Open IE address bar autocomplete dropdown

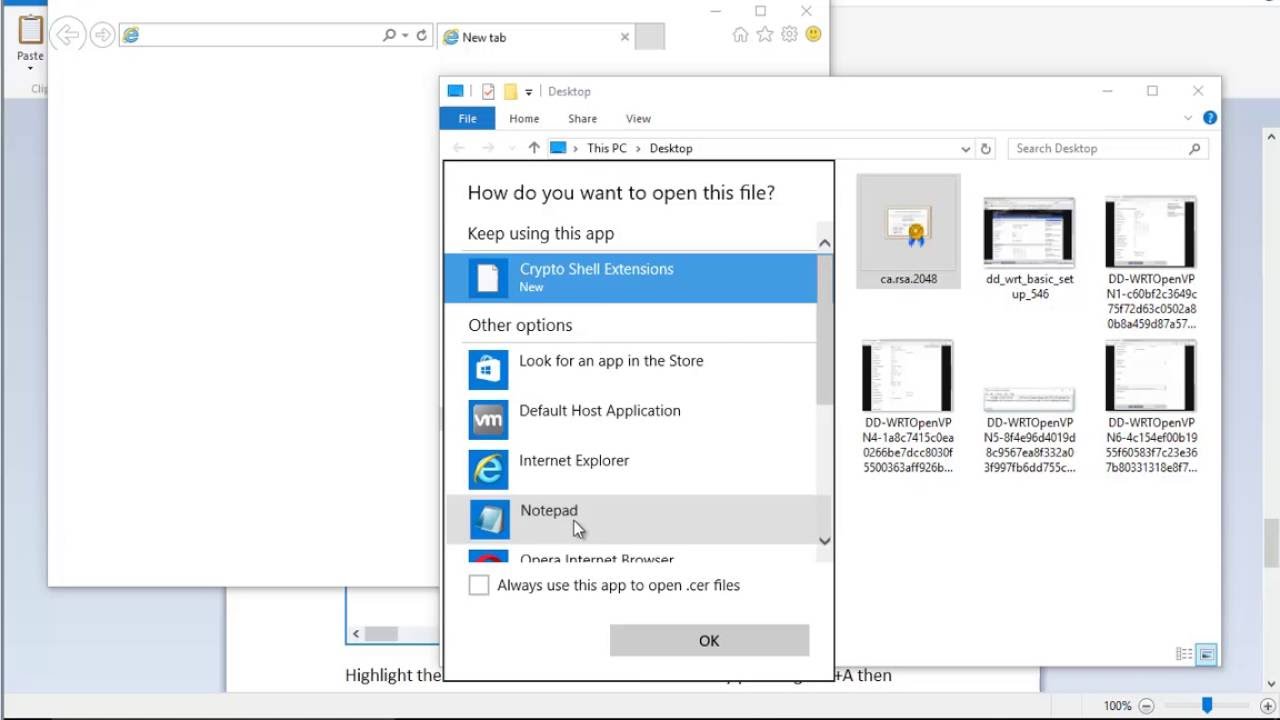pyautogui.click(x=405, y=36)
